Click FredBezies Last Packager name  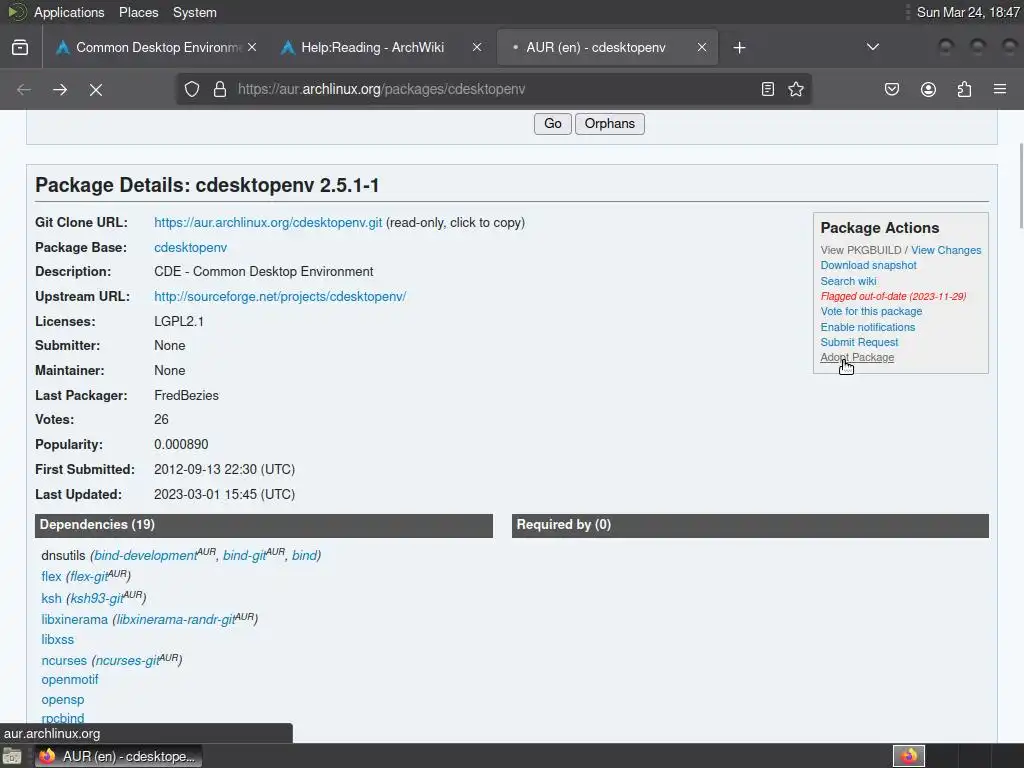coord(186,396)
